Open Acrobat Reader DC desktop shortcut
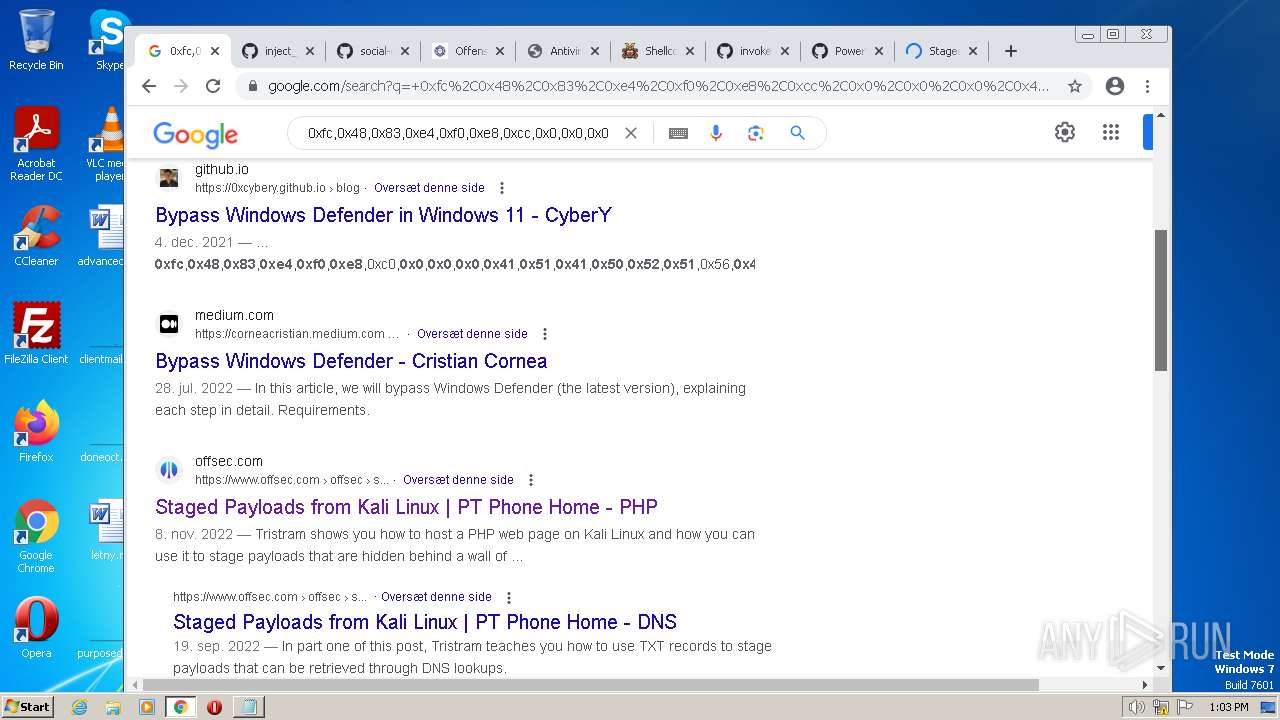The image size is (1280, 720). [36, 145]
